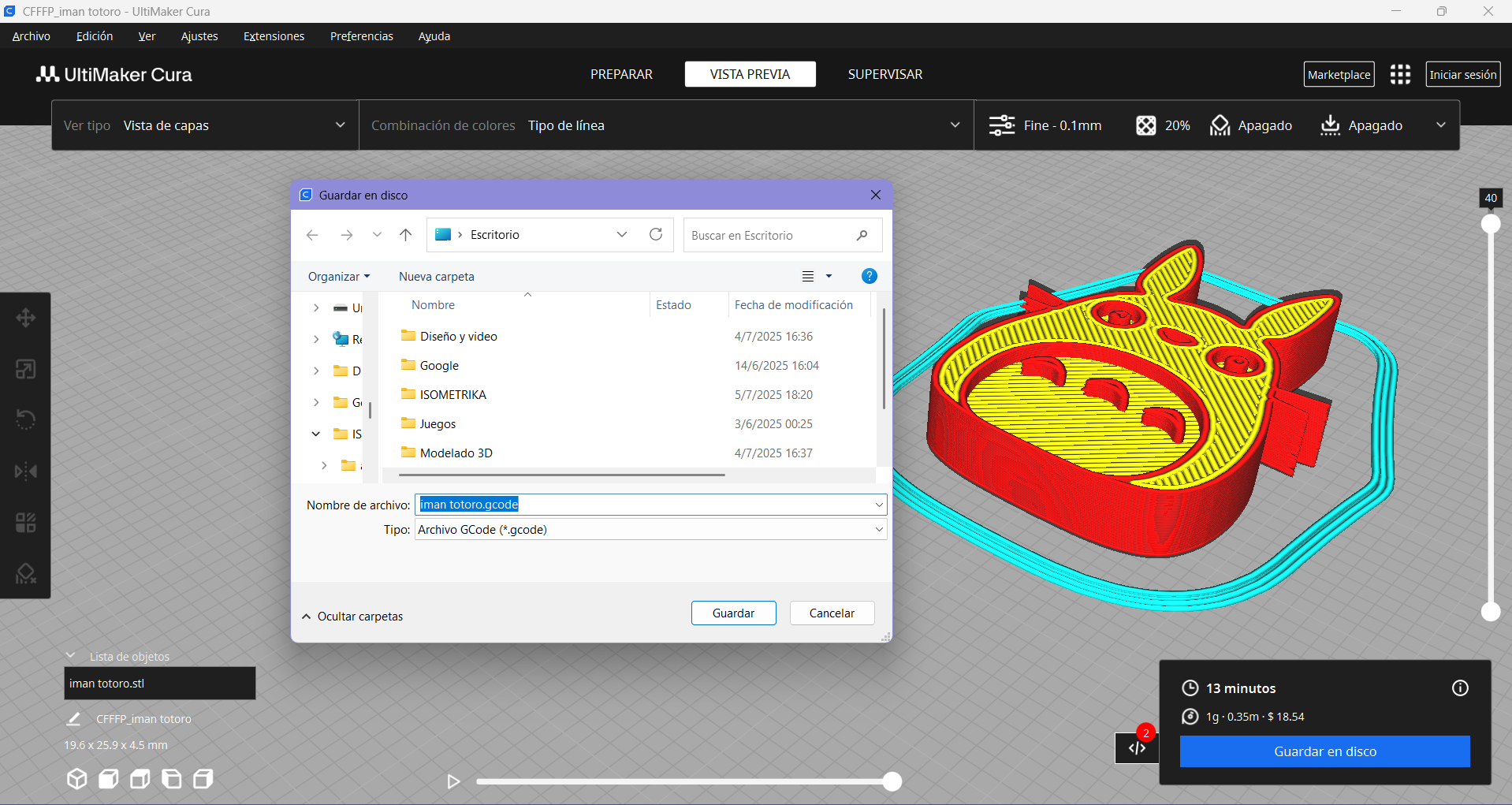Viewport: 1512px width, 805px height.
Task: Select the Diseño y video folder
Action: (458, 337)
